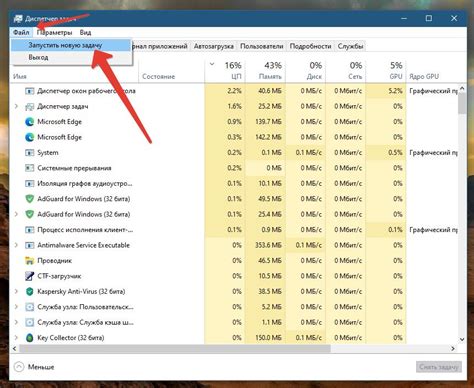This screenshot has height=388, width=474.
Task: Click the Изоляция графов аудиоустройств icon
Action: coord(30,183)
